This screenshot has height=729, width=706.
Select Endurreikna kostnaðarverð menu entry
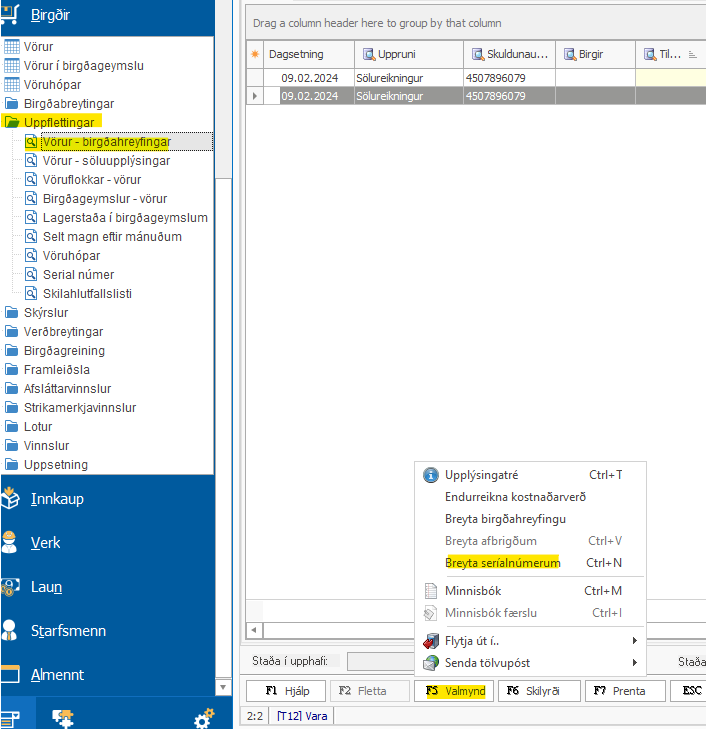pos(515,497)
